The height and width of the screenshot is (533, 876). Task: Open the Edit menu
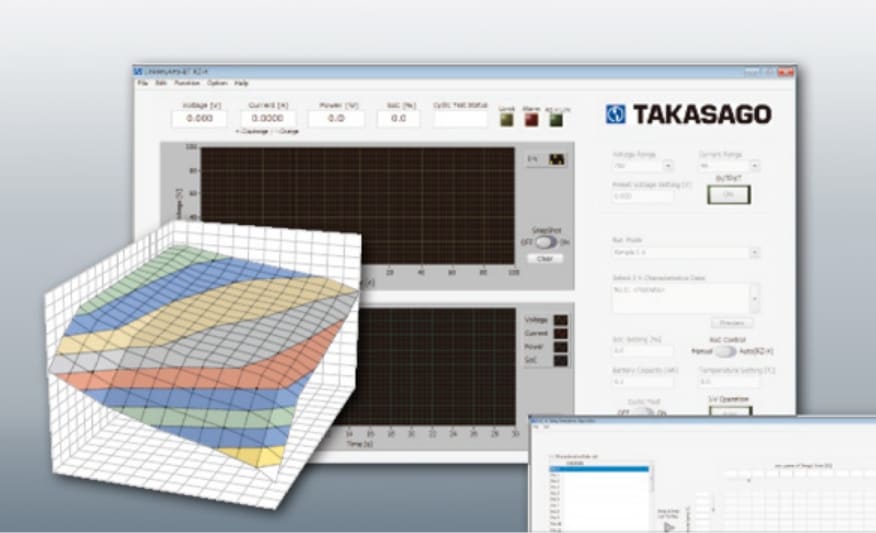click(161, 83)
